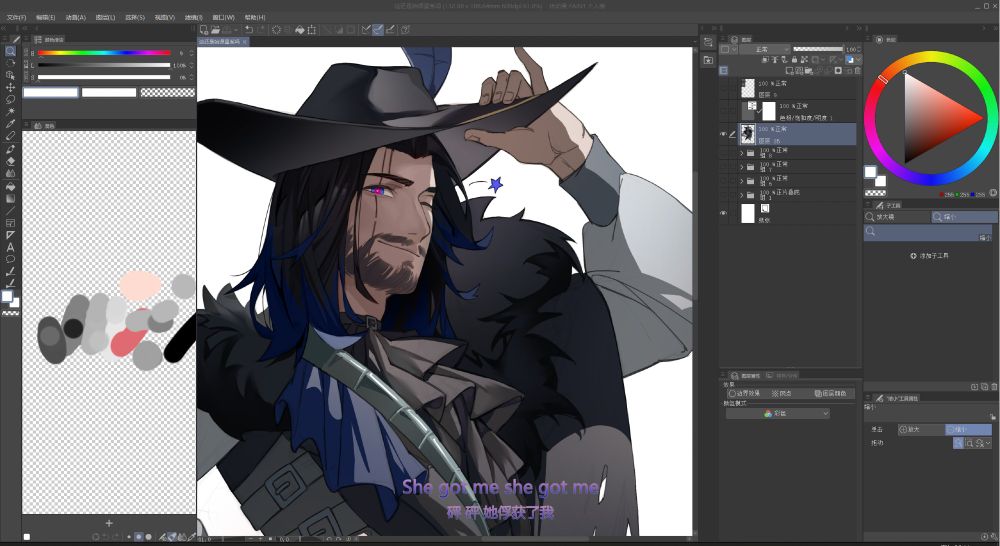The height and width of the screenshot is (546, 1000).
Task: Adjust the luminance L slider
Action: point(104,65)
